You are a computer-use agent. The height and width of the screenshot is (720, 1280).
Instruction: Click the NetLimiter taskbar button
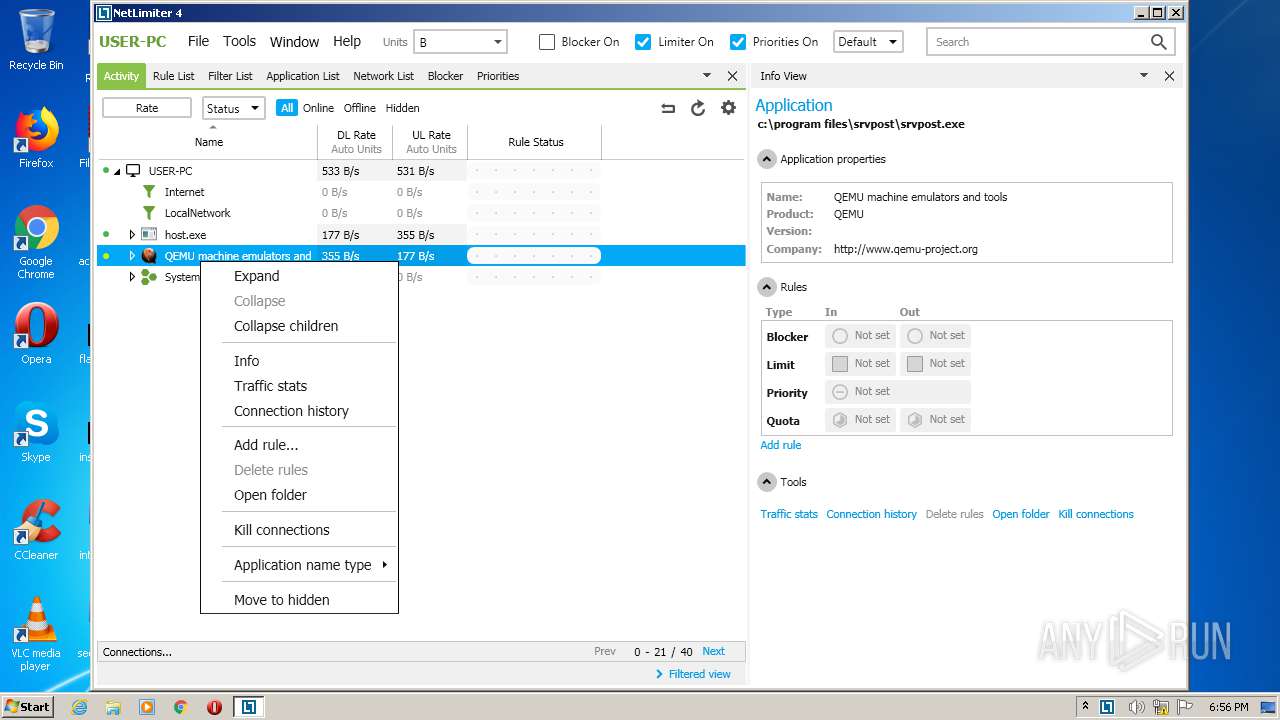coord(248,707)
